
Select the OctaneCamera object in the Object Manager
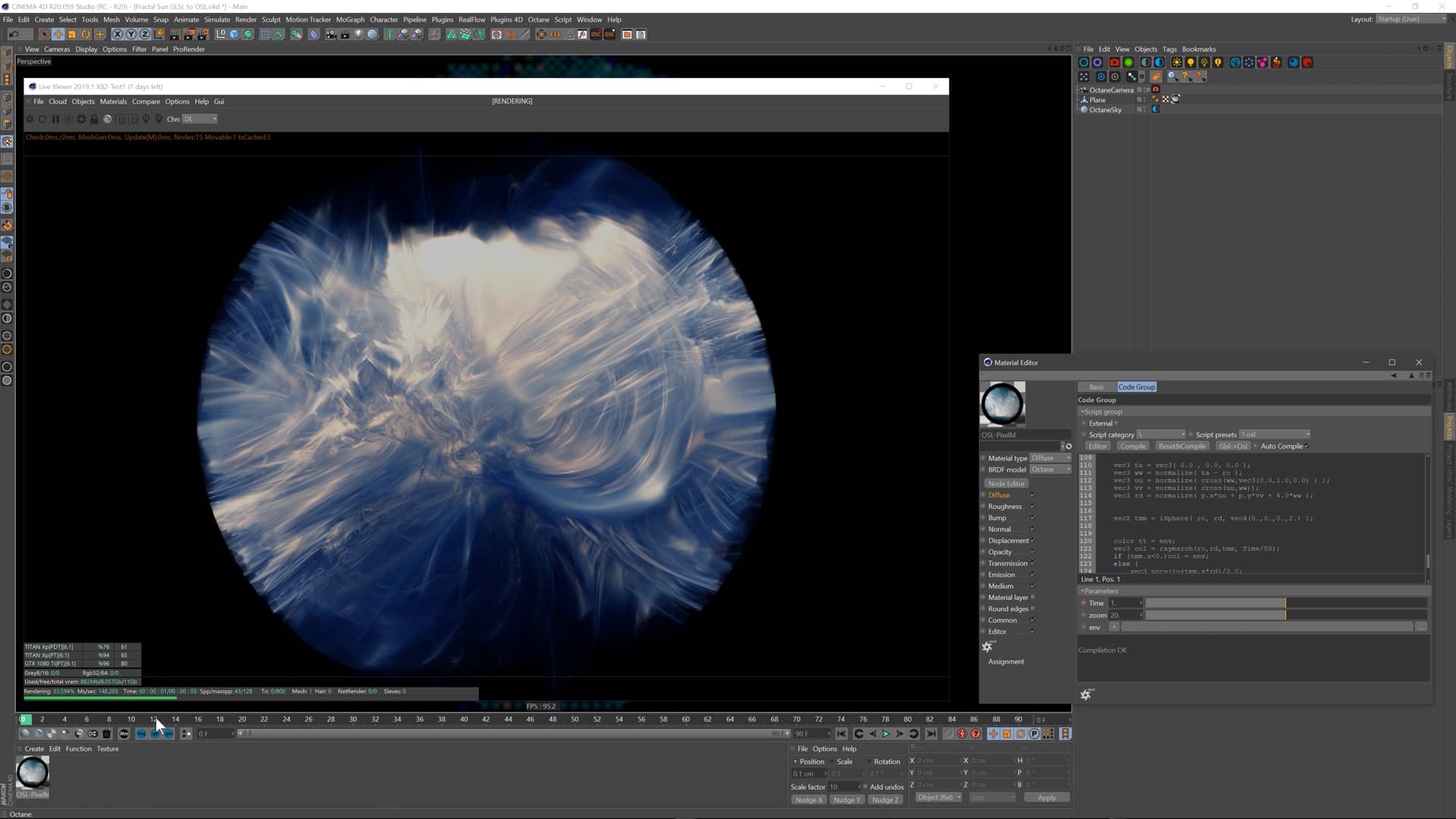coord(1112,89)
